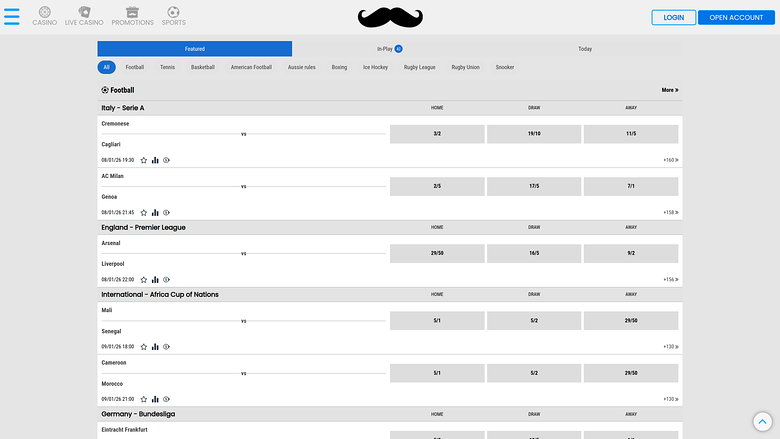This screenshot has width=780, height=439.
Task: Click the mustache logo
Action: click(389, 17)
